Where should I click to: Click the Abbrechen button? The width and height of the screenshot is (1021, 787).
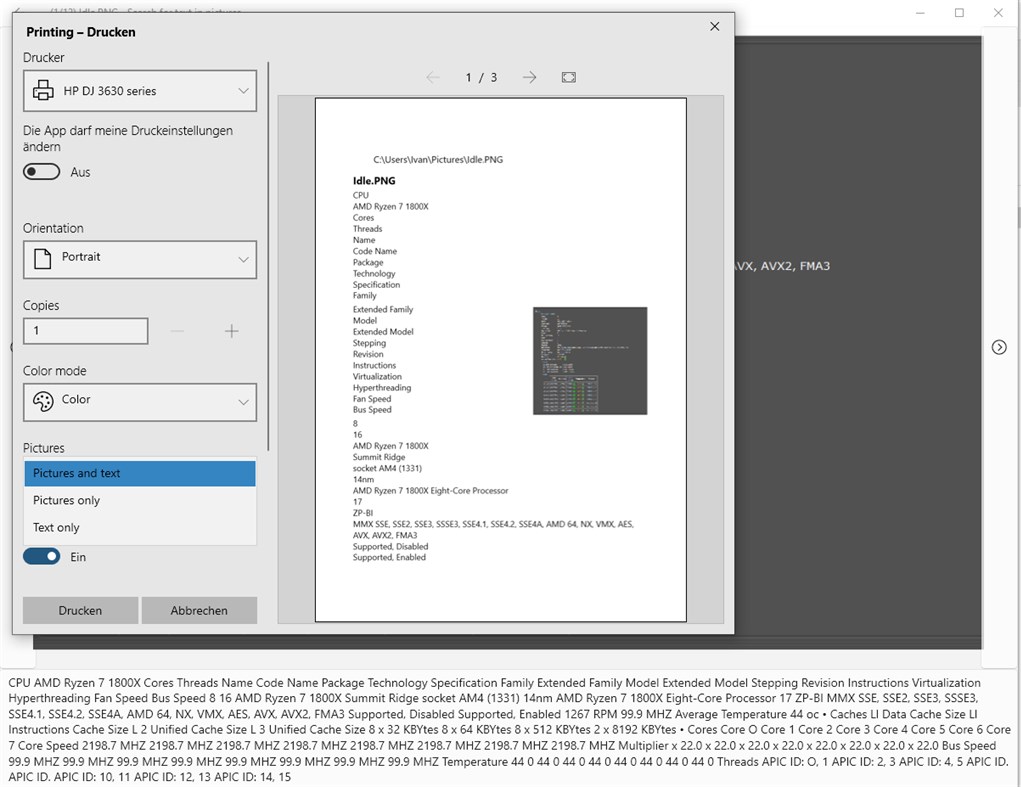coord(198,610)
